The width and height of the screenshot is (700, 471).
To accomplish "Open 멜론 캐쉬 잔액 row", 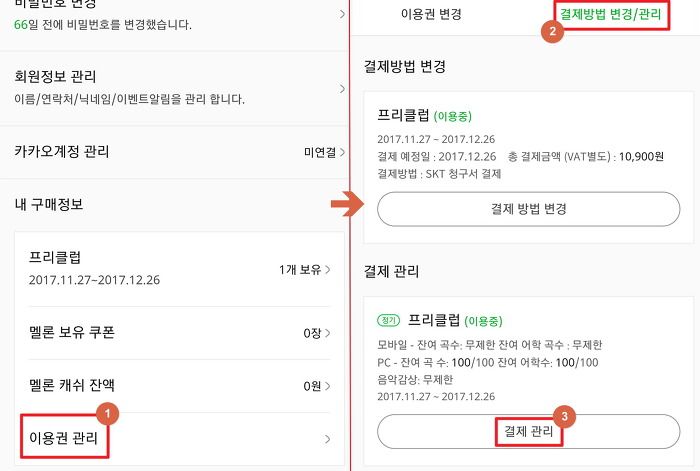I will click(179, 386).
